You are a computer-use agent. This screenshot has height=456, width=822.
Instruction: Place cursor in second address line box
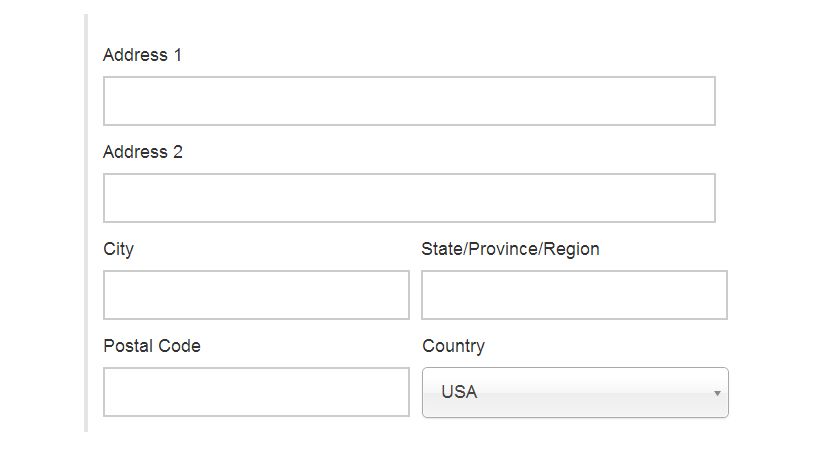coord(409,198)
